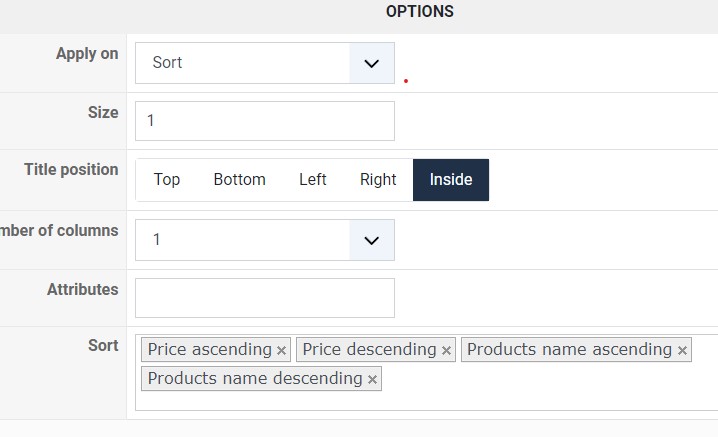
Task: Click the Price ascending tag label
Action: 209,349
